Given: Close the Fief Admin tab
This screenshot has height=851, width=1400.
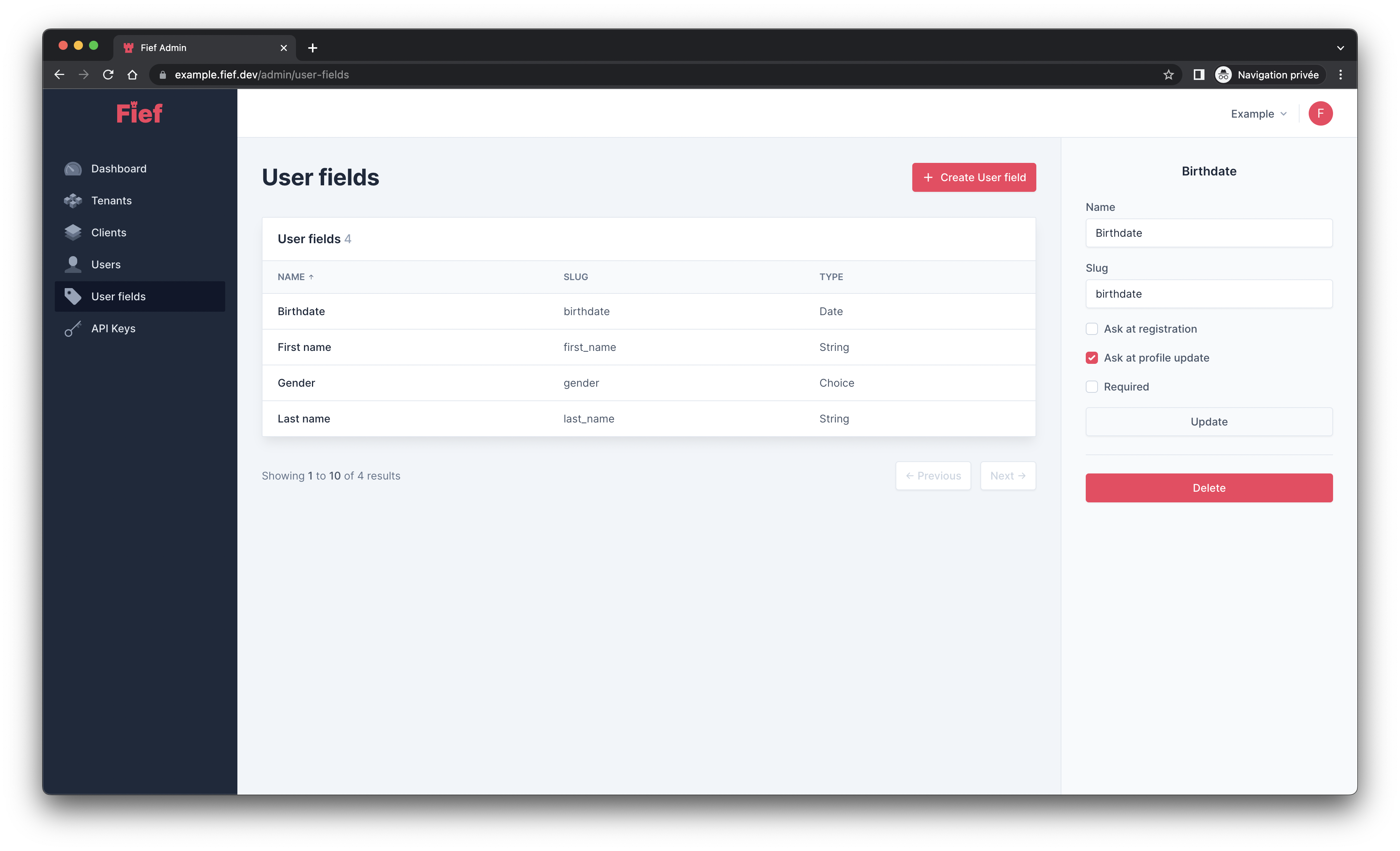Looking at the screenshot, I should (x=283, y=48).
